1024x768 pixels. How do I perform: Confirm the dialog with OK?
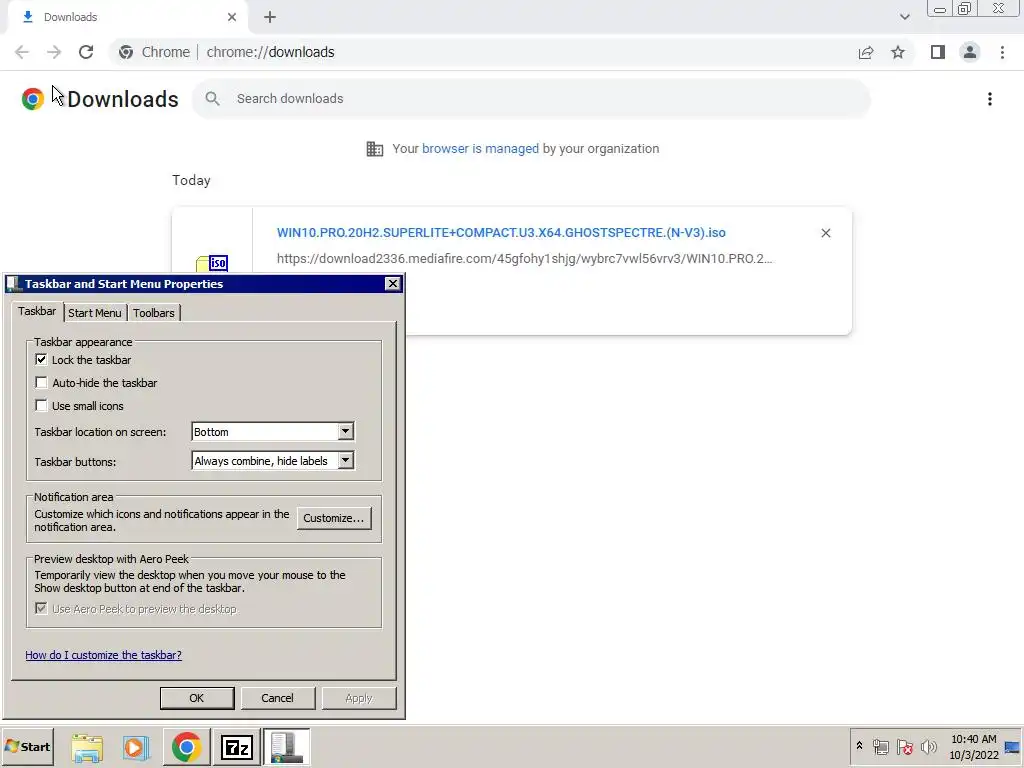pyautogui.click(x=197, y=698)
